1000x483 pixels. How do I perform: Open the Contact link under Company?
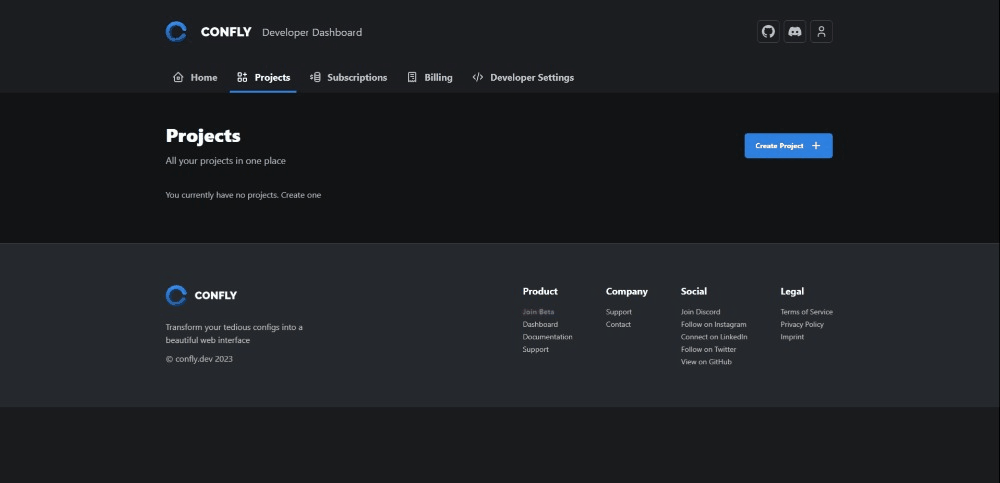pyautogui.click(x=618, y=324)
